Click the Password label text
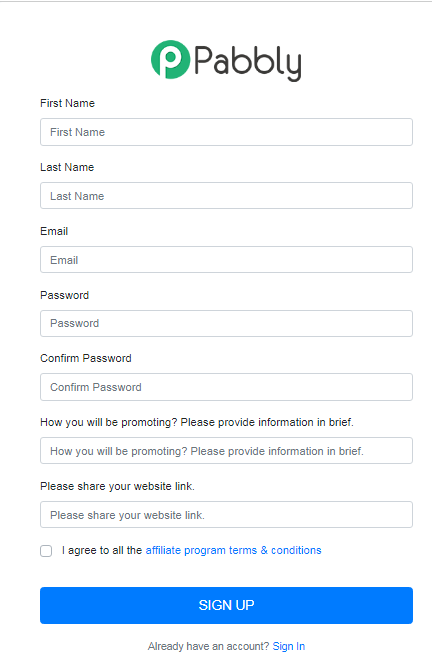Viewport: 432px width, 653px height. click(x=65, y=295)
